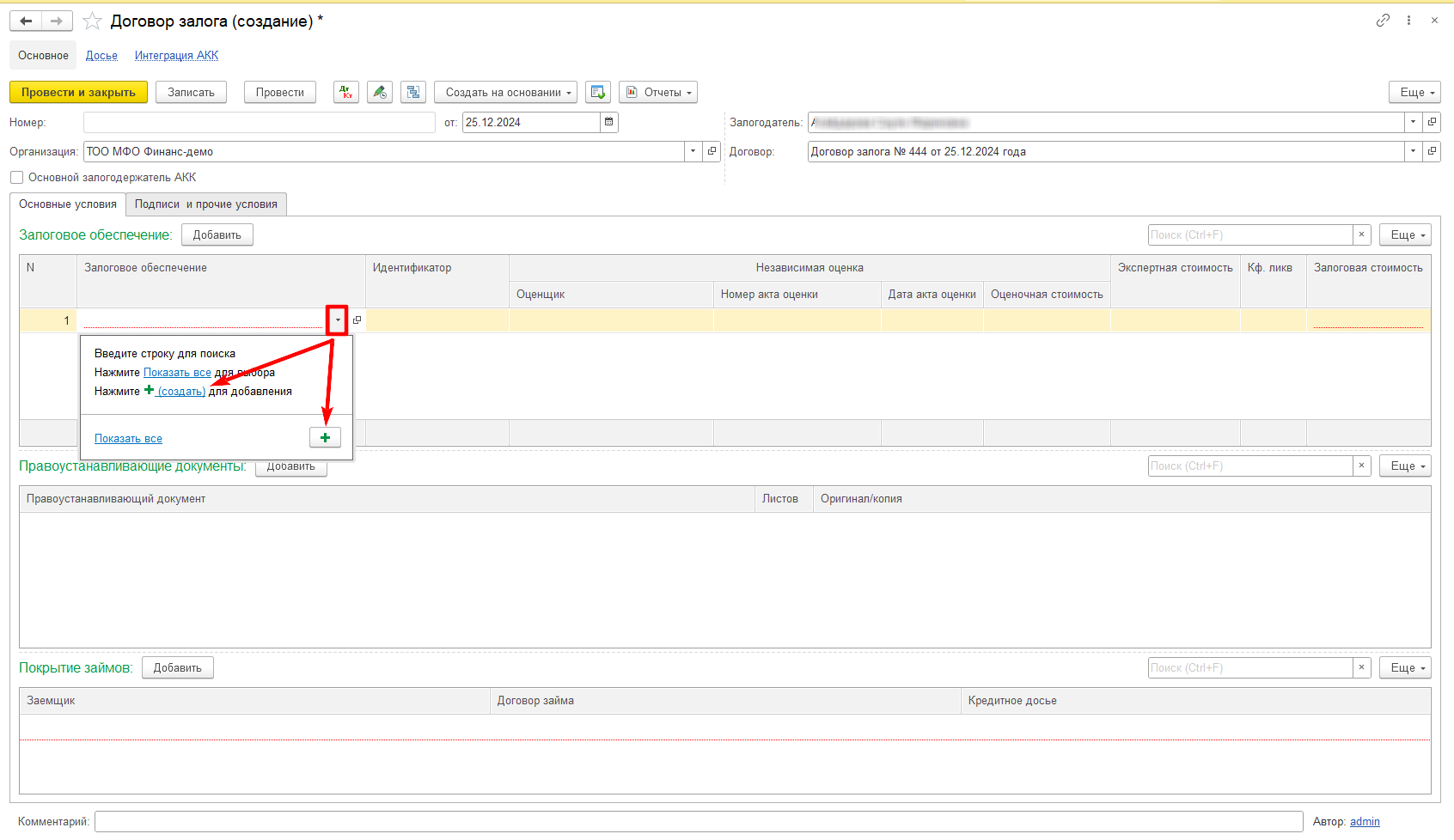Select the Основные условия tab

[68, 204]
